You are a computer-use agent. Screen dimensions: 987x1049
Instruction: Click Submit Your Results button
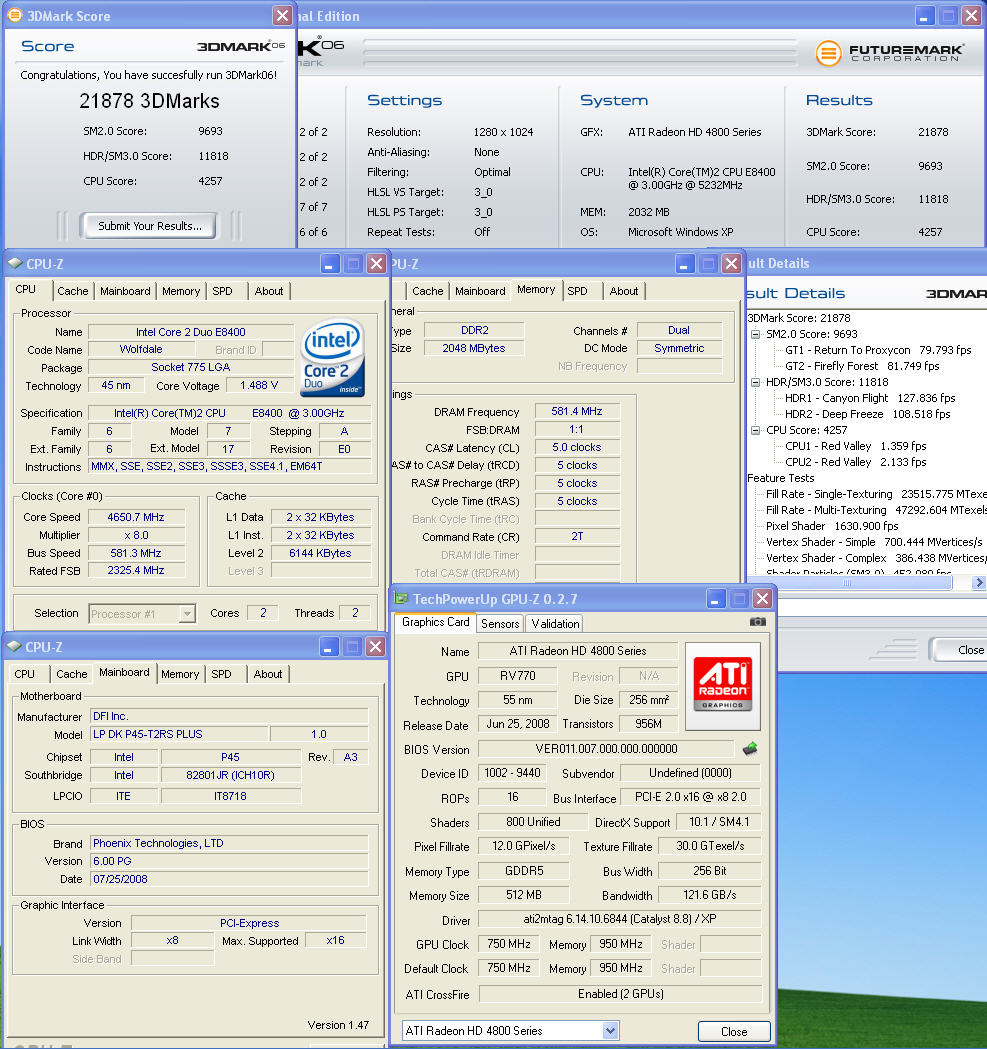[149, 226]
